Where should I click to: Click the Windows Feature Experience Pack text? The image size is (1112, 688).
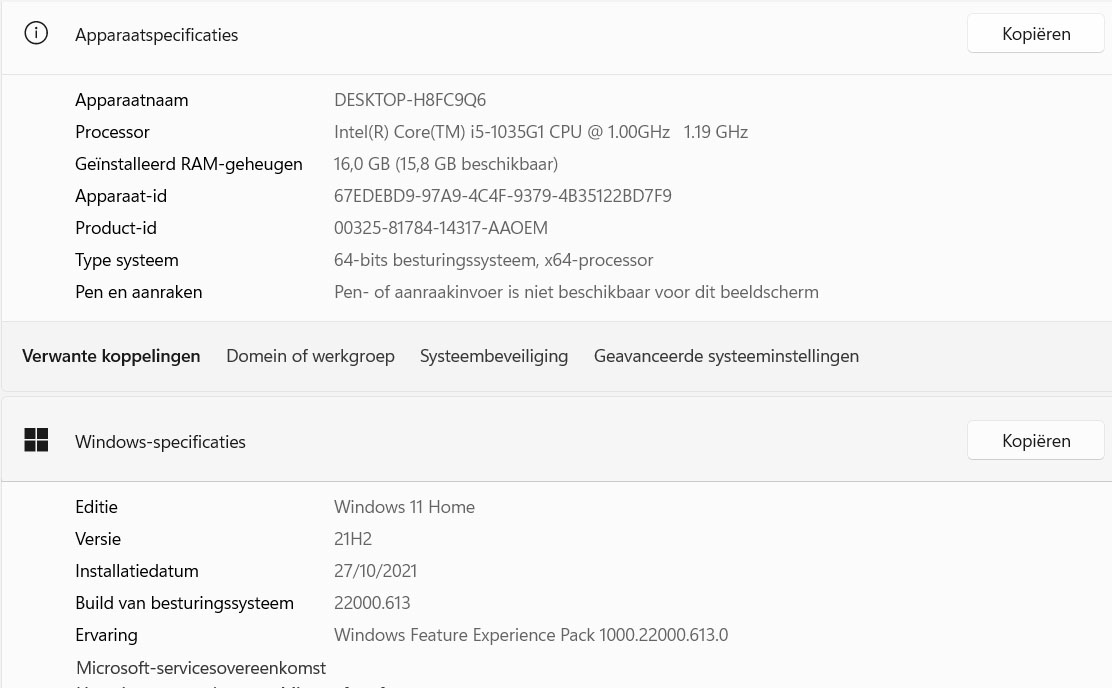coord(531,635)
